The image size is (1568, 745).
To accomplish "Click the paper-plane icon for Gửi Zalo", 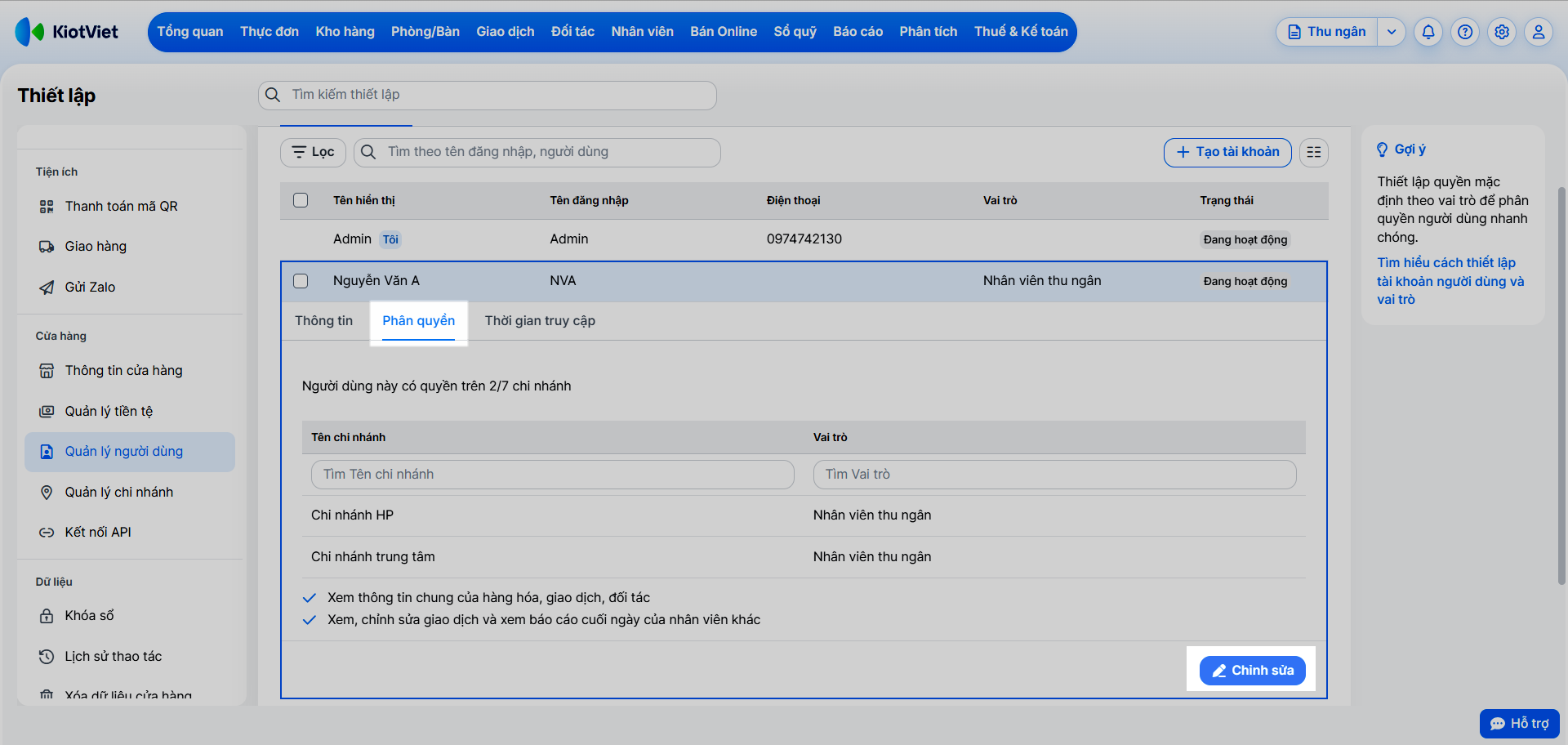I will coord(47,288).
